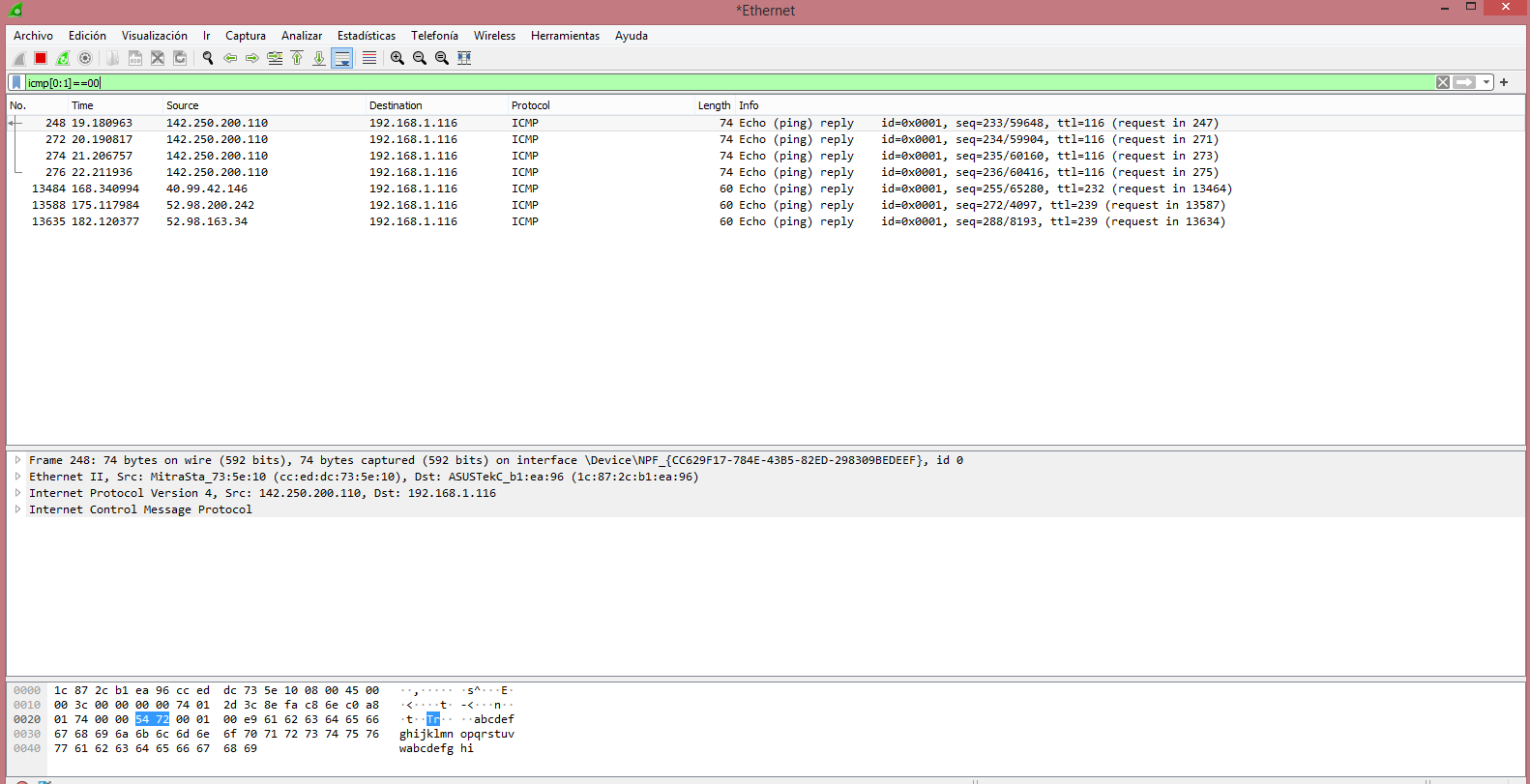Jump to the last packet
Screen dimensions: 1530x784
(319, 58)
